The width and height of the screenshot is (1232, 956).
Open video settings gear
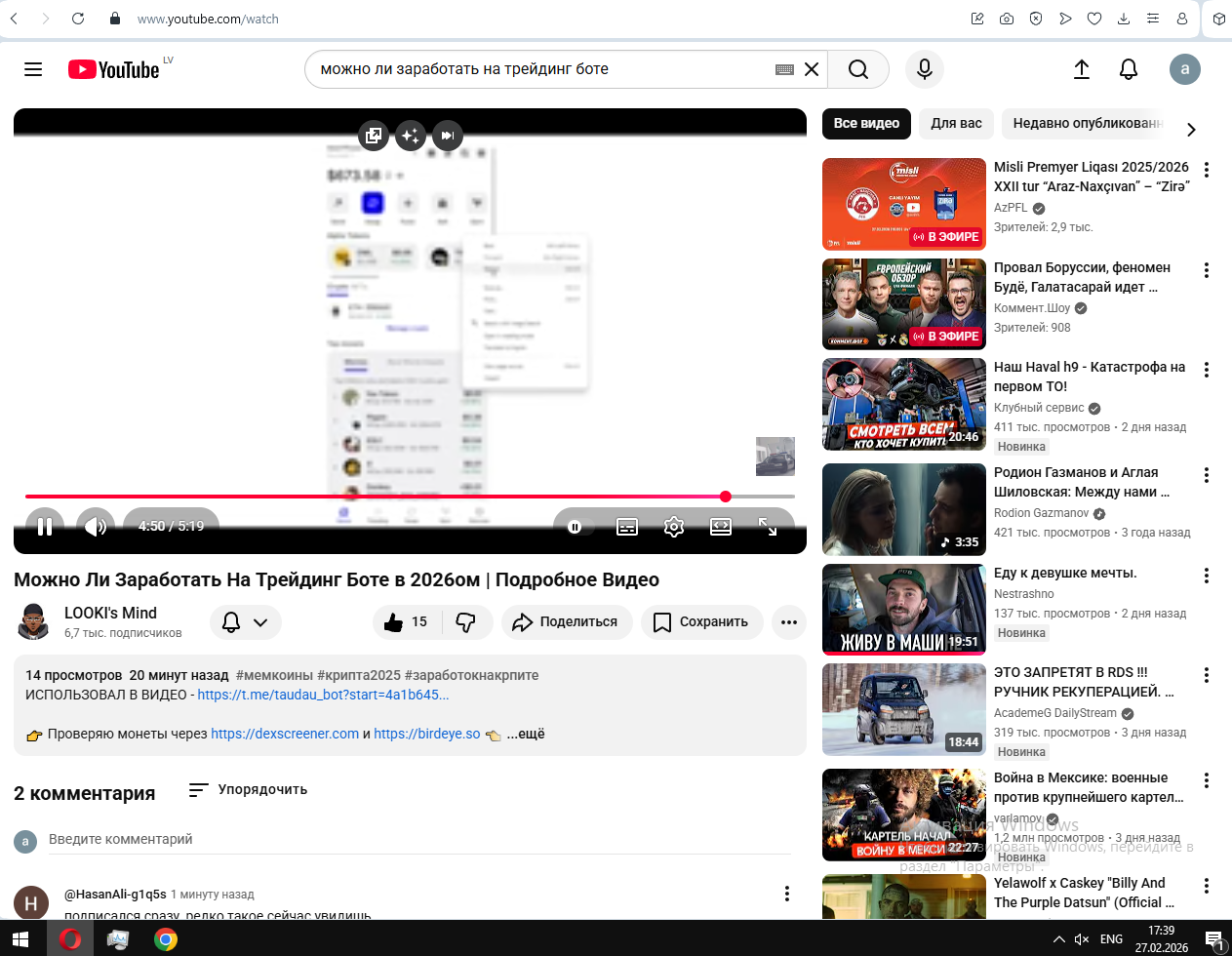click(673, 527)
